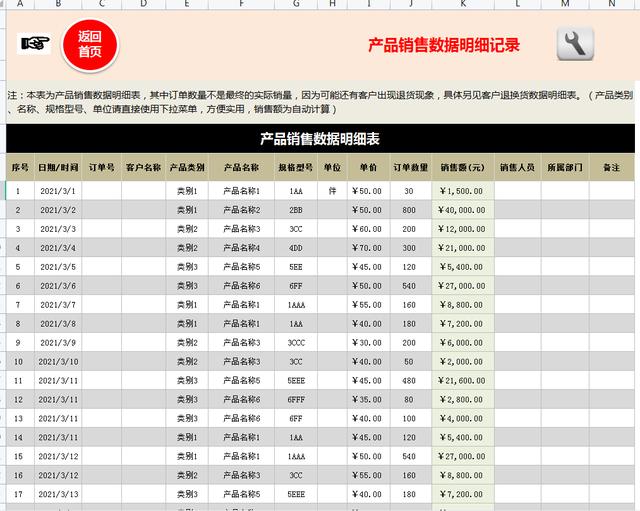The height and width of the screenshot is (511, 640).
Task: Select unit price ¥70.00
Action: click(369, 248)
